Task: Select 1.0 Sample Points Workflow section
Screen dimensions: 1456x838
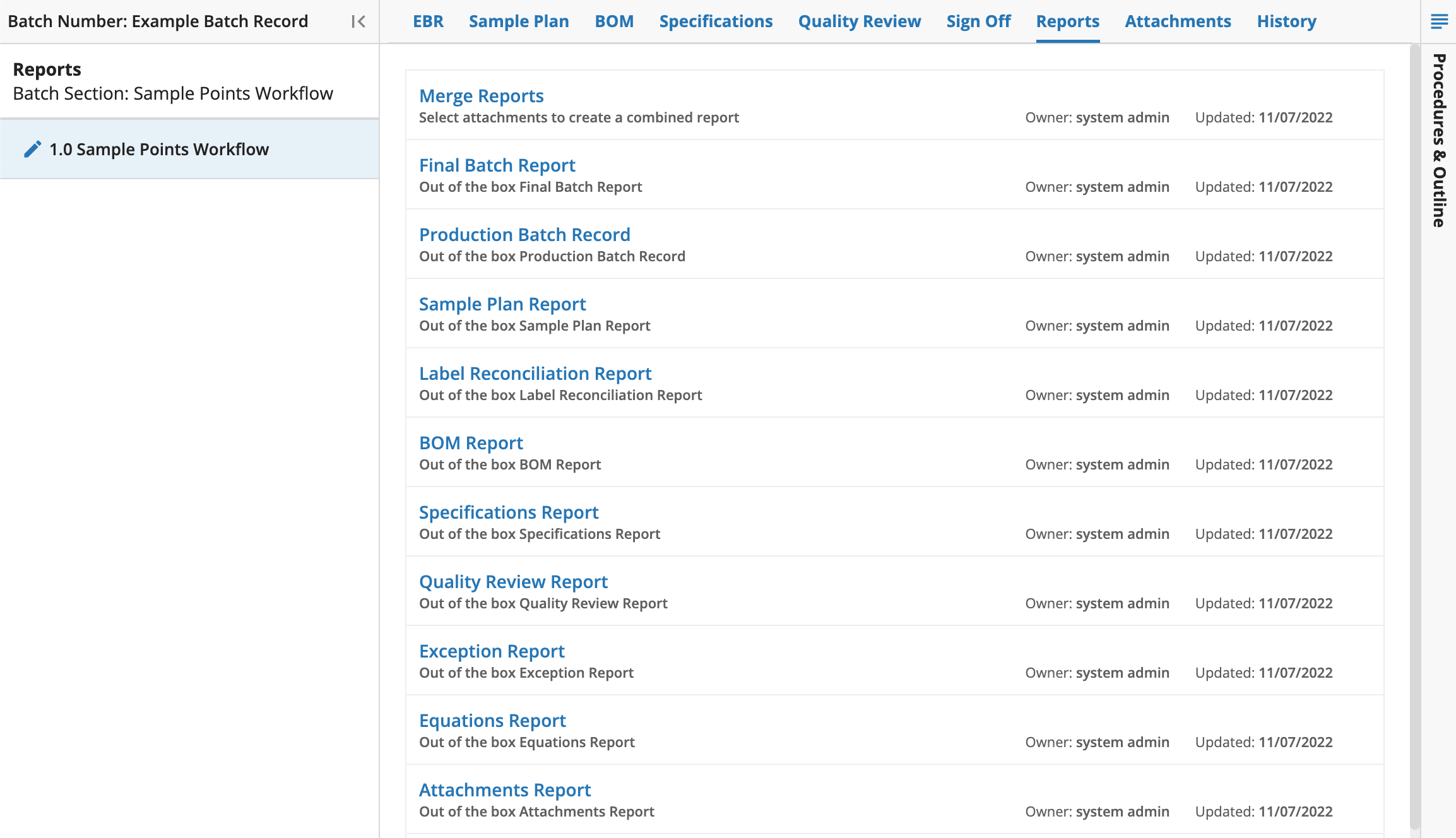Action: click(x=189, y=150)
